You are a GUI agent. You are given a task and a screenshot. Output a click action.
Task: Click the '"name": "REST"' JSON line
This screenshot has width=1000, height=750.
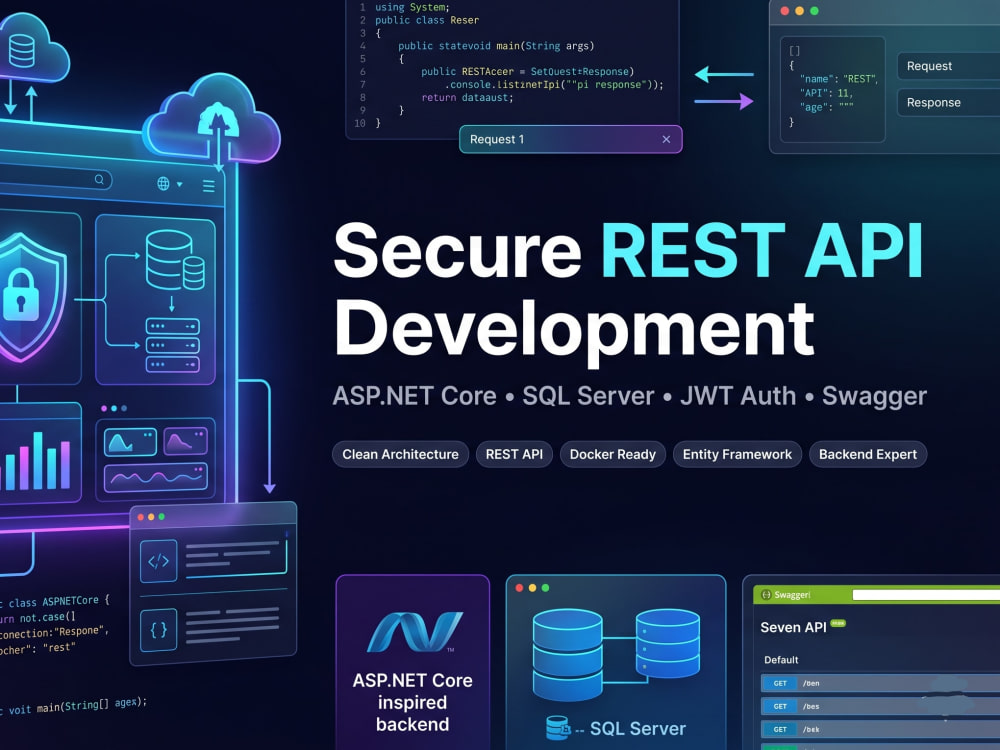pyautogui.click(x=839, y=79)
